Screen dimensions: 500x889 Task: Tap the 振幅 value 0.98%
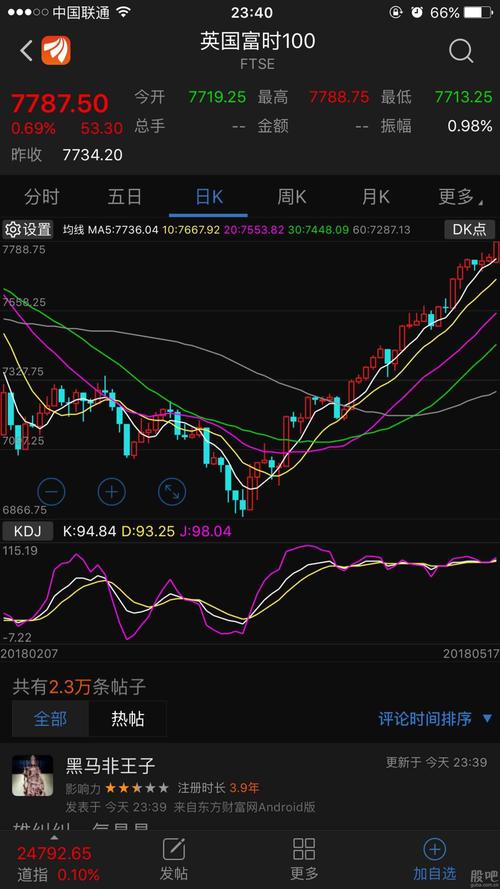click(x=470, y=126)
